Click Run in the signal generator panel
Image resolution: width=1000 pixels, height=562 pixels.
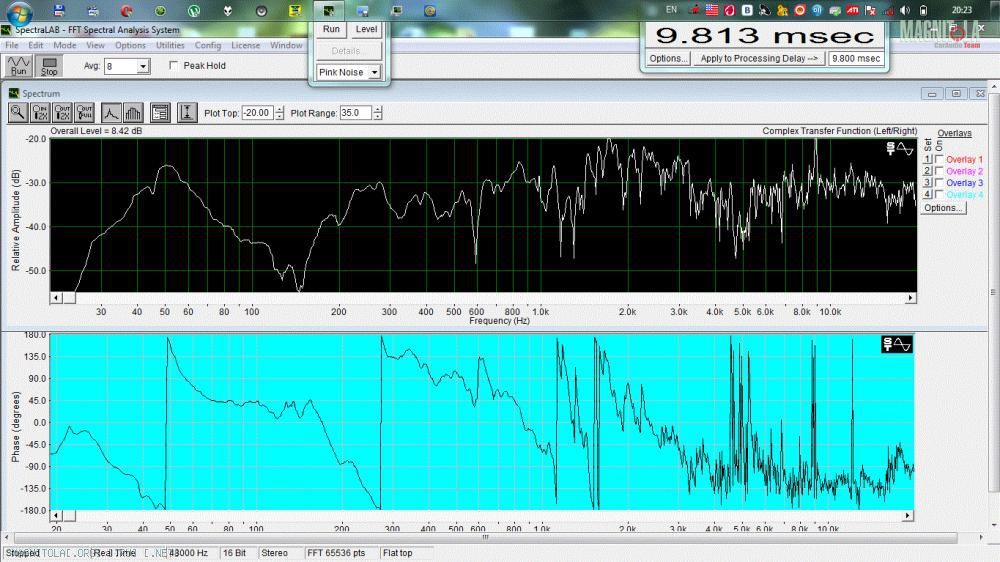(331, 29)
